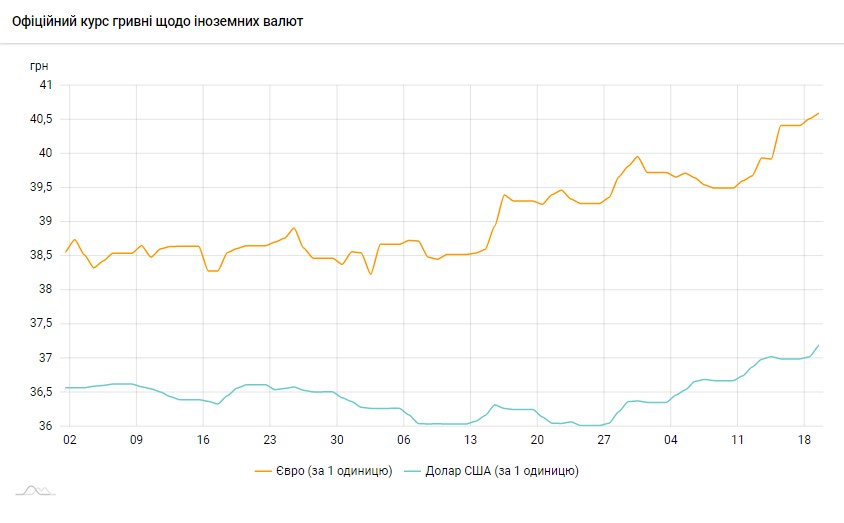Click the грн unit label above the axis

pyautogui.click(x=39, y=64)
